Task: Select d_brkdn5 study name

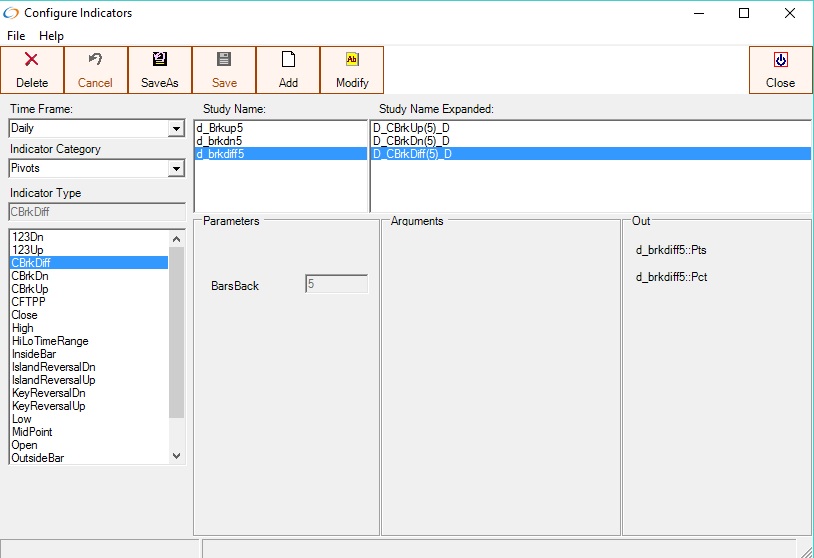Action: click(x=219, y=141)
